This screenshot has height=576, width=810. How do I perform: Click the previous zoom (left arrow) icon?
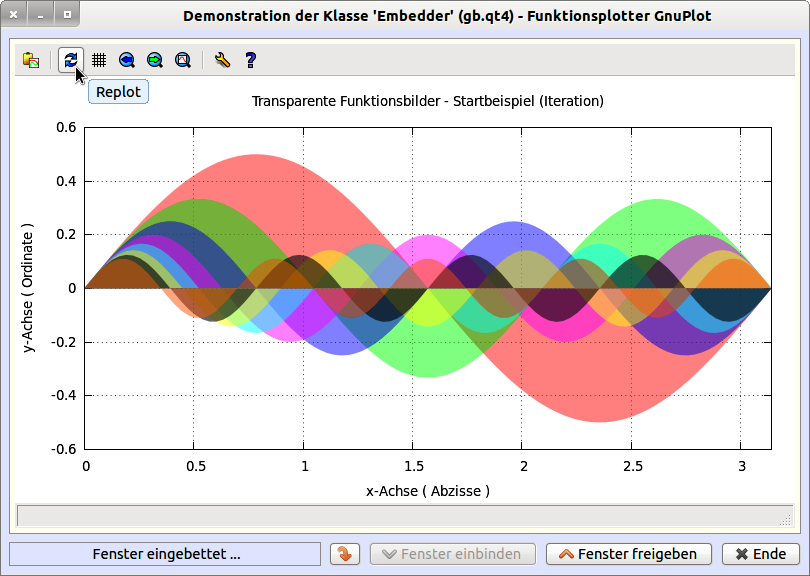pyautogui.click(x=127, y=60)
